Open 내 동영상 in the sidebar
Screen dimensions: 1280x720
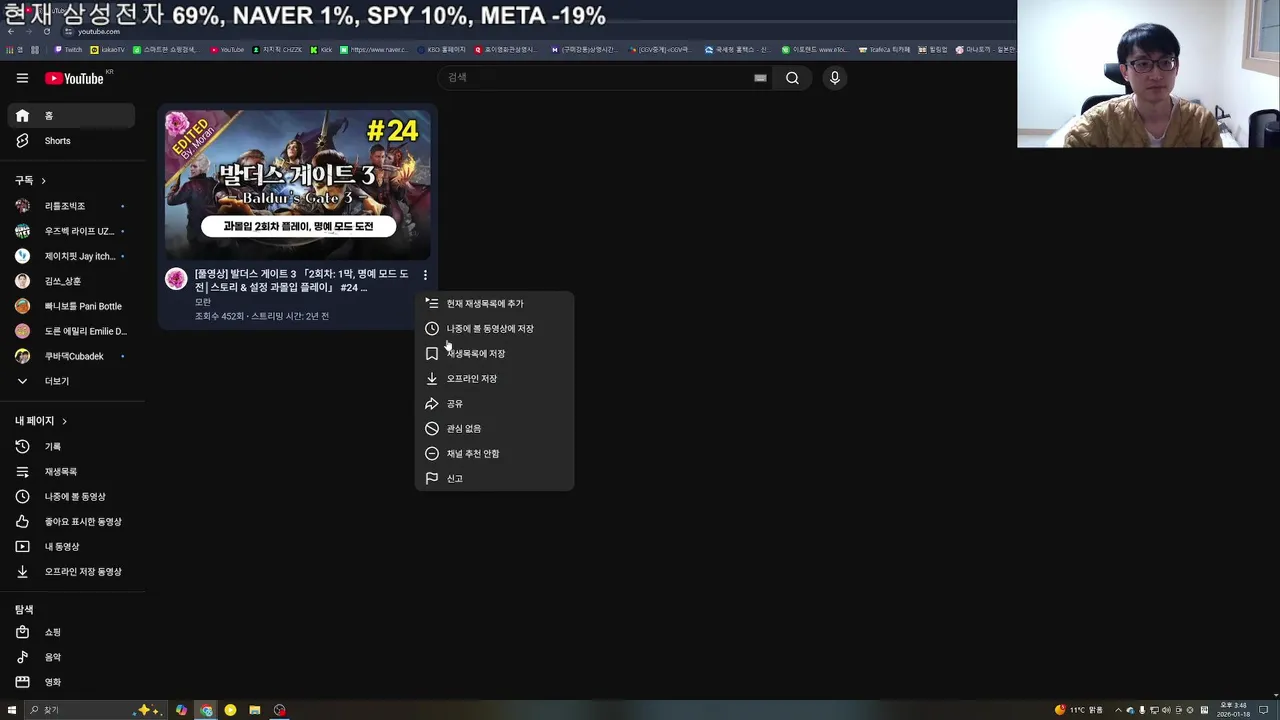click(x=71, y=547)
